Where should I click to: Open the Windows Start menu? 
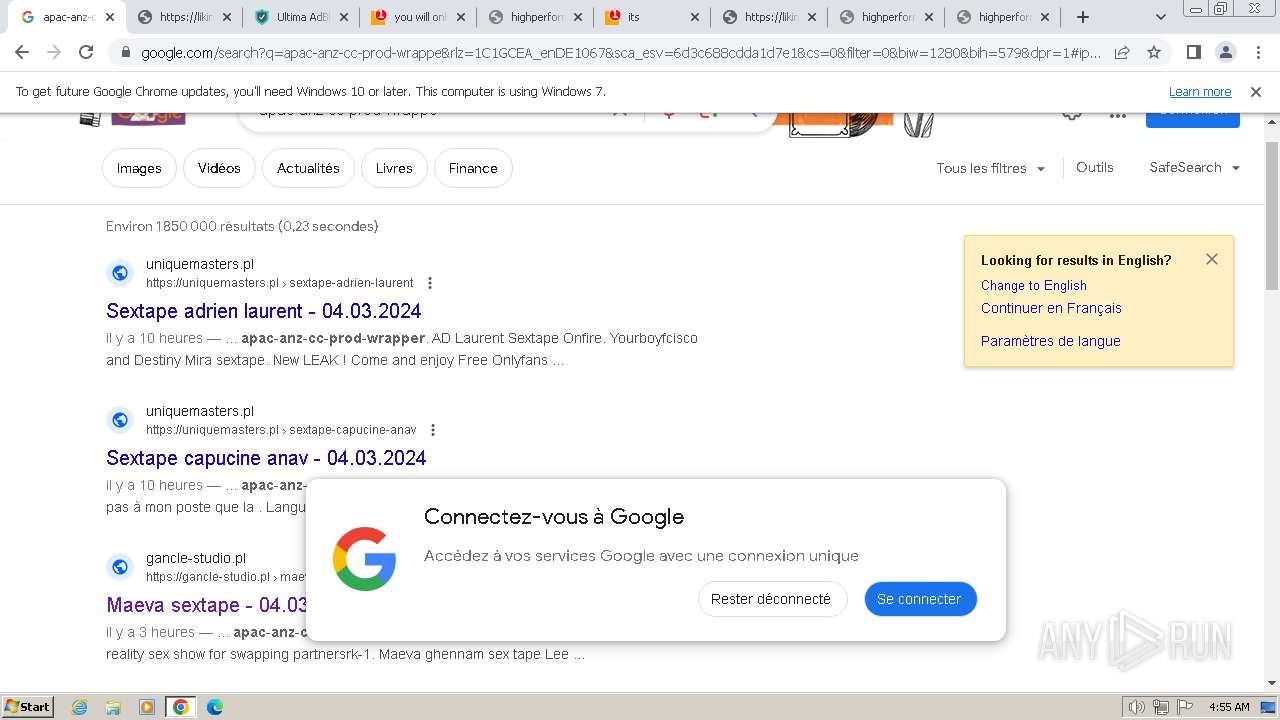(27, 706)
